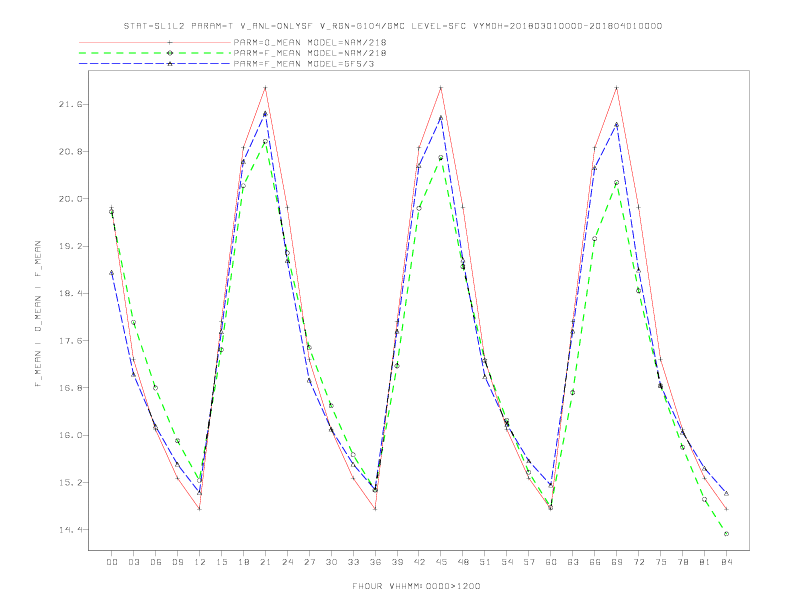Click x-axis tick label 75
The height and width of the screenshot is (612, 792).
click(661, 562)
